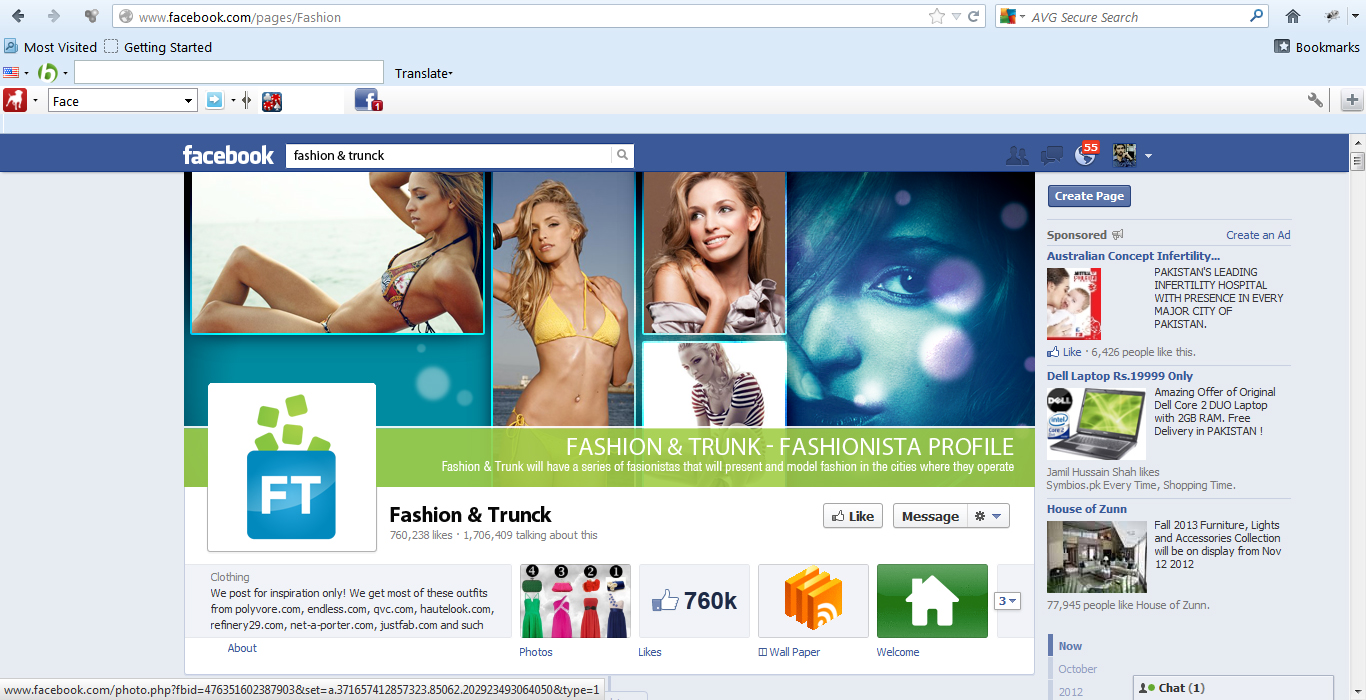Click the plus button at toolbar end
Image resolution: width=1366 pixels, height=700 pixels.
[1352, 100]
